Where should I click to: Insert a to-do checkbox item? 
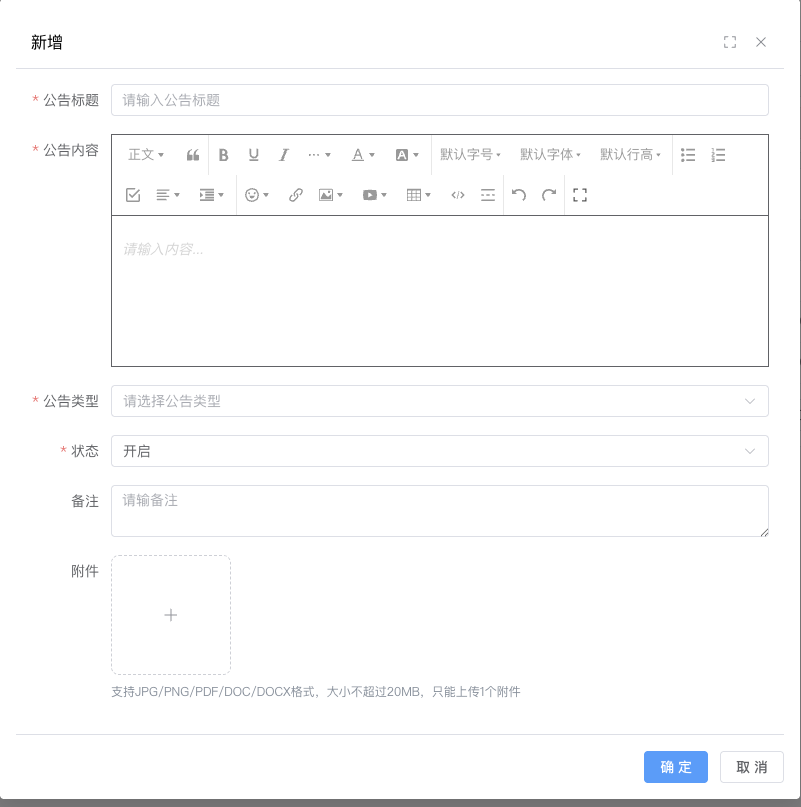[x=133, y=195]
